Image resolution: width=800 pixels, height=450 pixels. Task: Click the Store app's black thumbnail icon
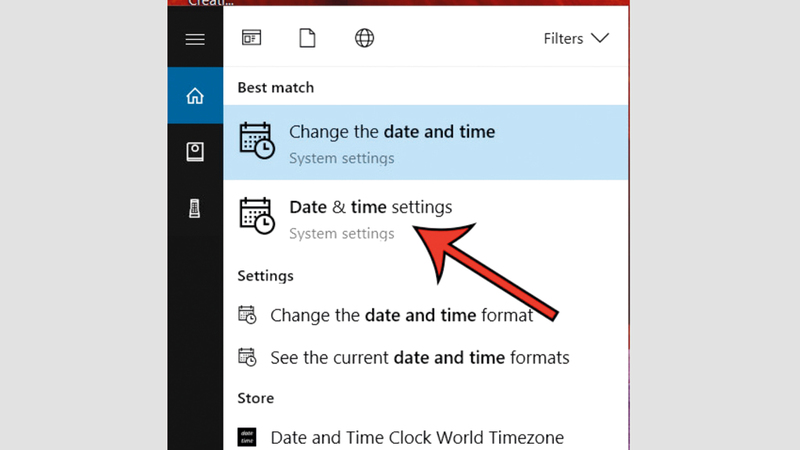click(247, 437)
